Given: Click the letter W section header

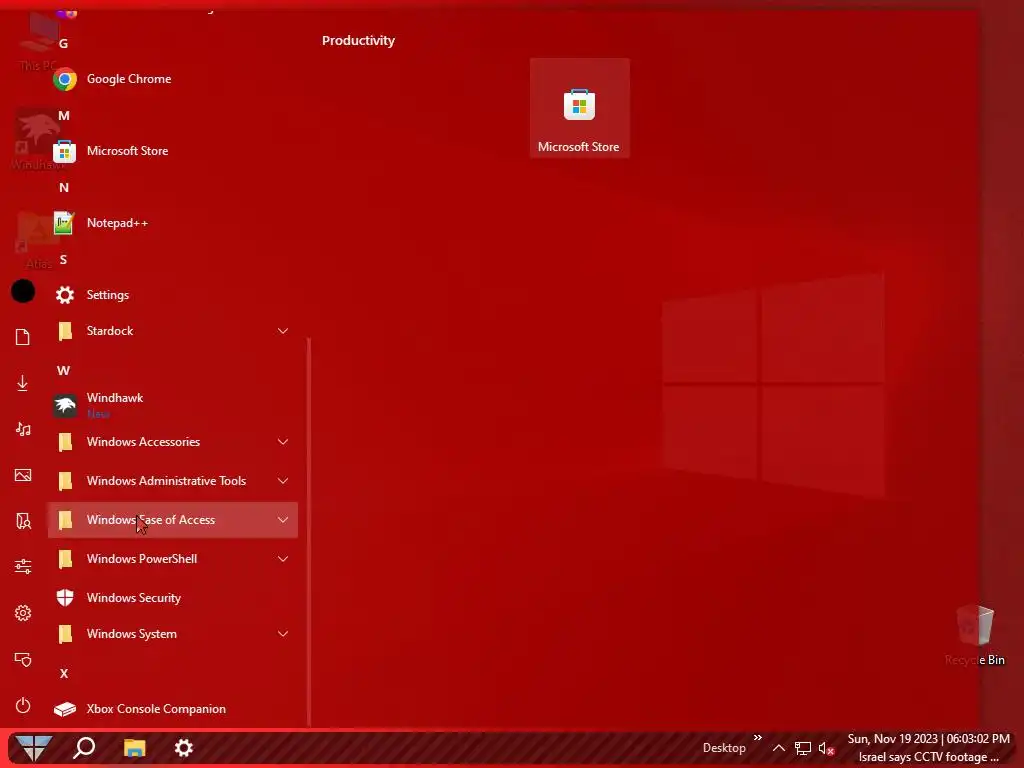Looking at the screenshot, I should pos(63,370).
